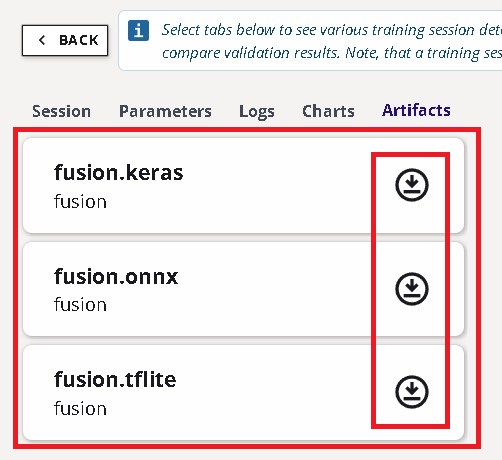Download the fusion.onnx artifact
The height and width of the screenshot is (460, 502).
click(x=412, y=289)
